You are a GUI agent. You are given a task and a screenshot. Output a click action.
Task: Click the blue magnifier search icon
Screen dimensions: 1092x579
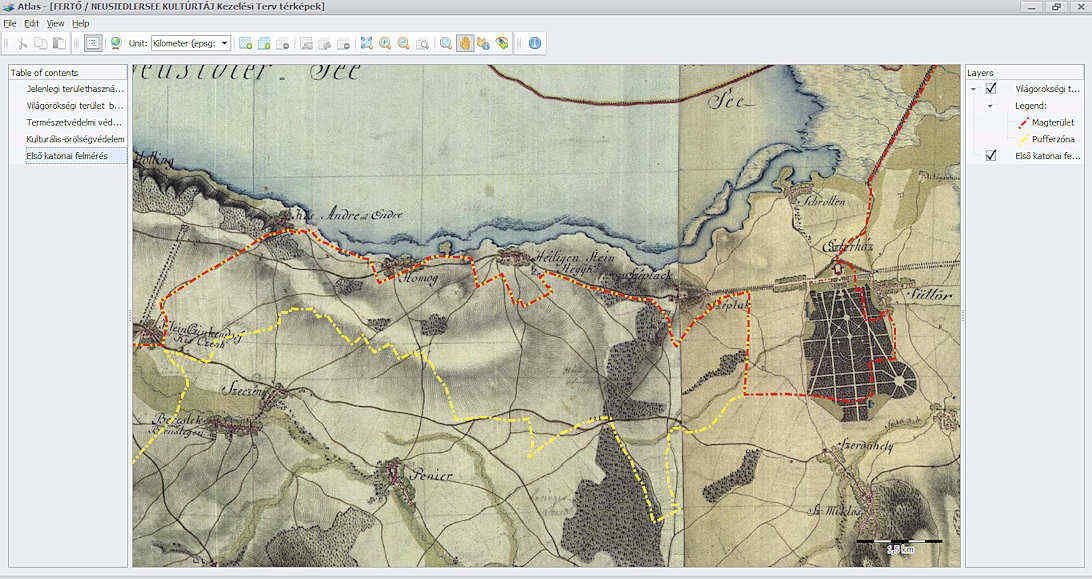[446, 43]
